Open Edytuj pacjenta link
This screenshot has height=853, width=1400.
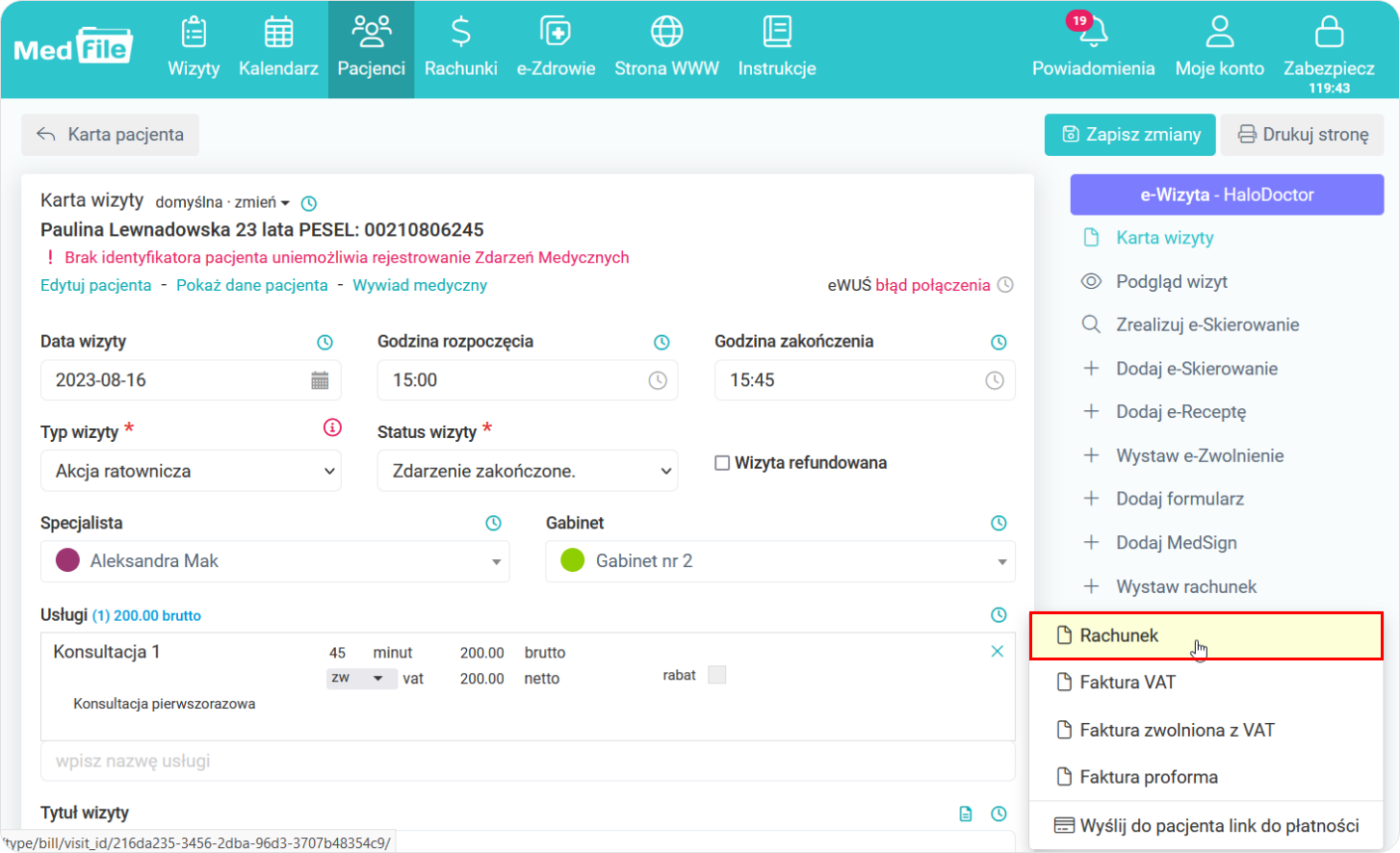coord(95,285)
